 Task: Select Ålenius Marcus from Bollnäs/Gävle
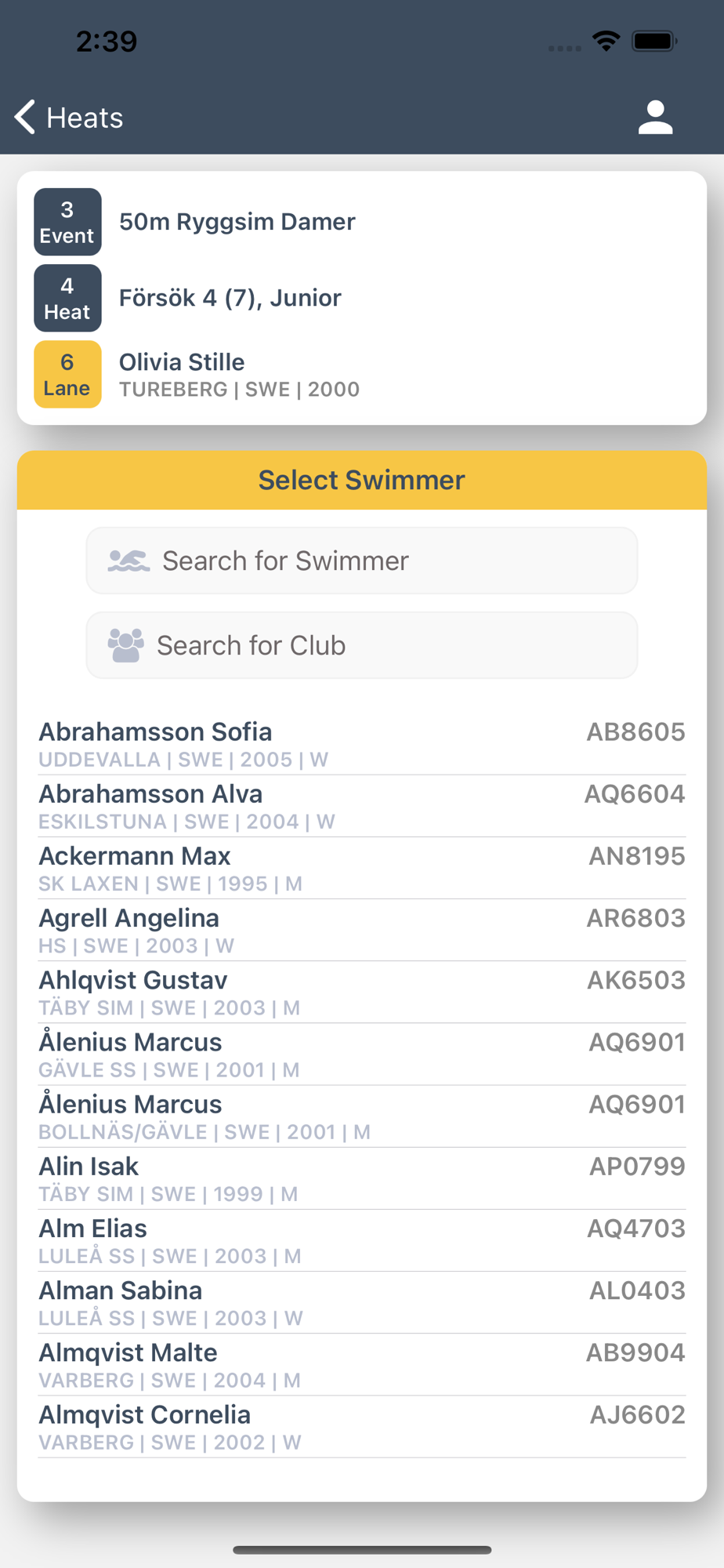[362, 1116]
